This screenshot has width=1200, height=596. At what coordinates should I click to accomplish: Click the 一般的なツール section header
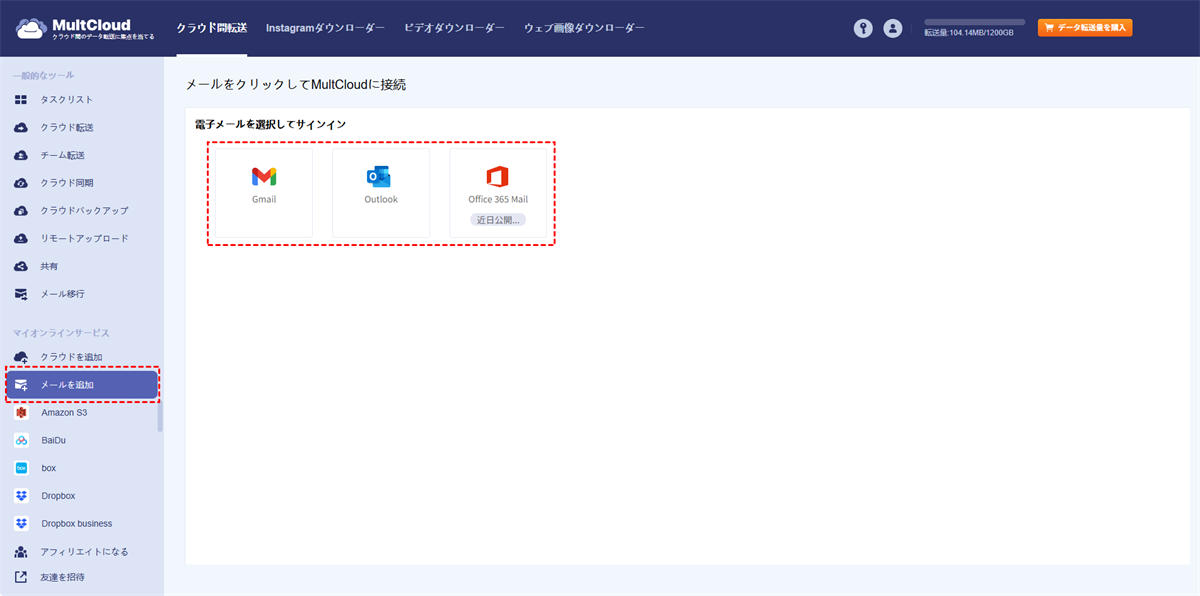click(x=43, y=76)
